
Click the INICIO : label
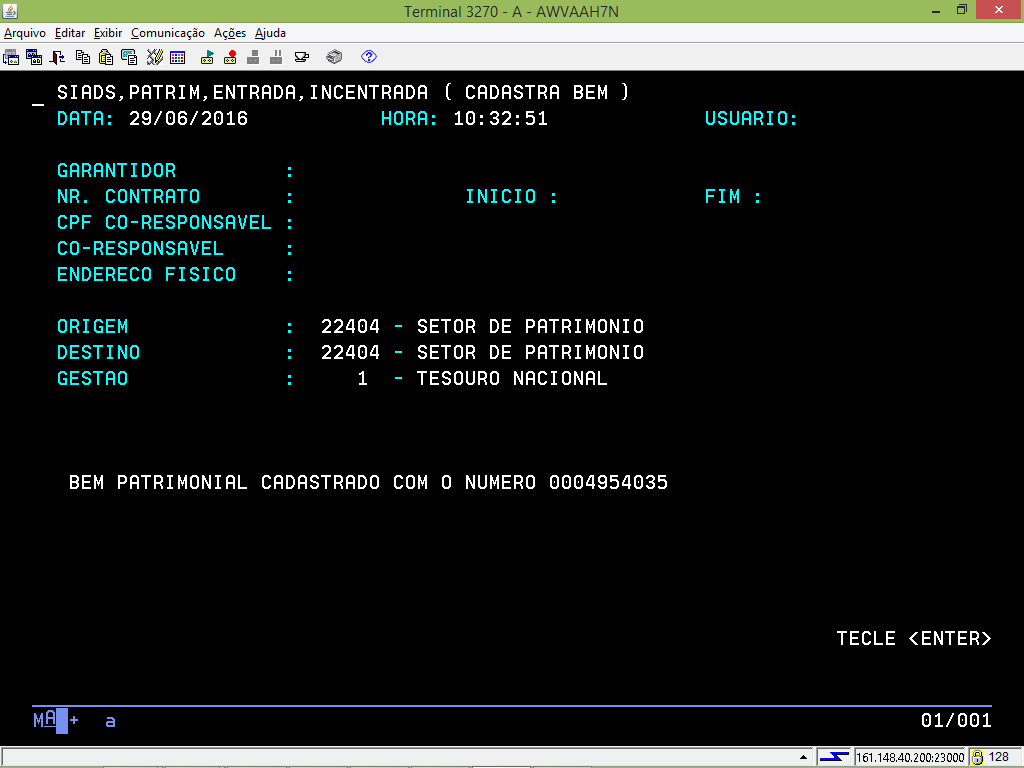point(511,197)
